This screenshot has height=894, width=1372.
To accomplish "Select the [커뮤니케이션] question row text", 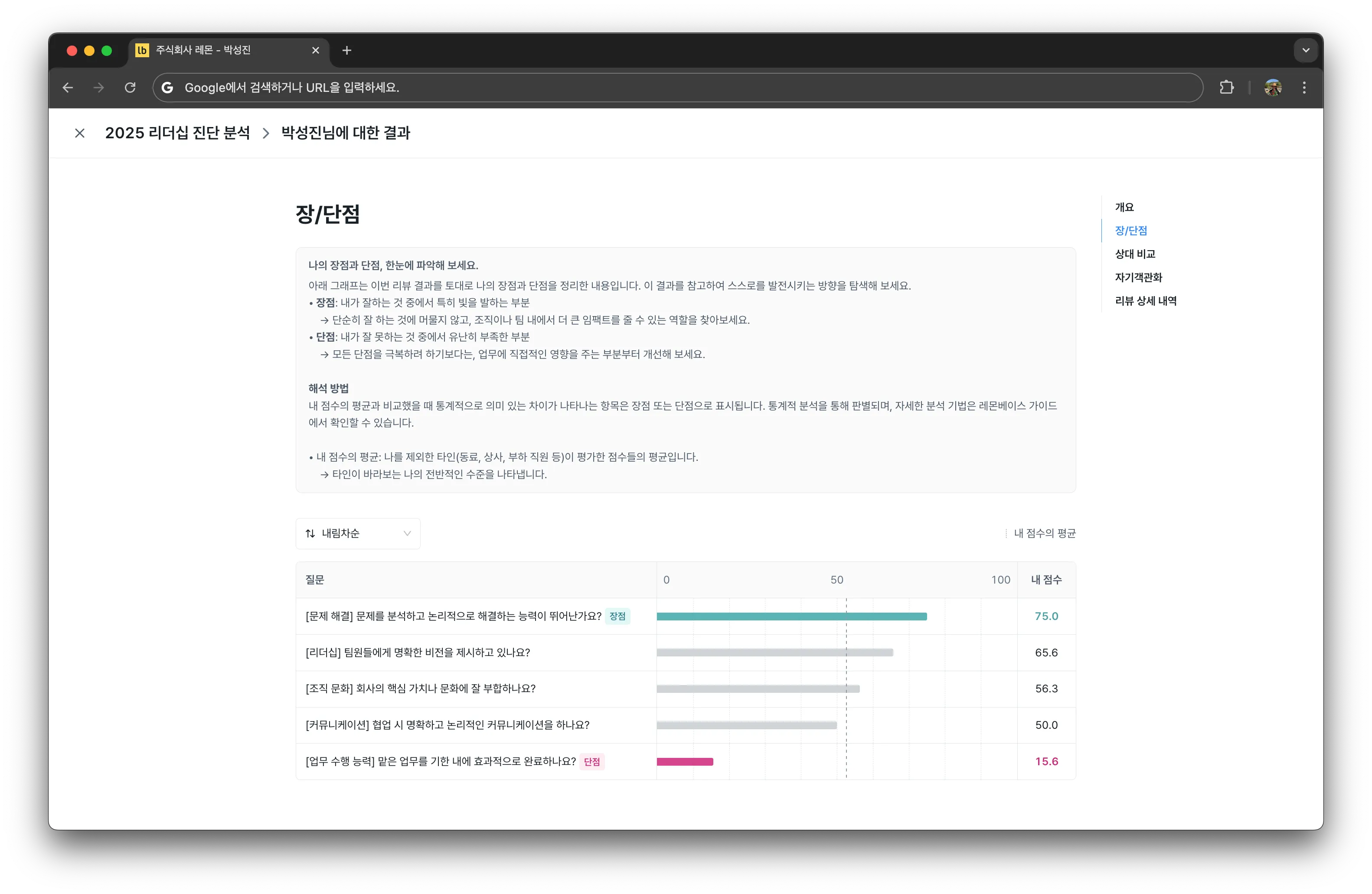I will tap(448, 724).
